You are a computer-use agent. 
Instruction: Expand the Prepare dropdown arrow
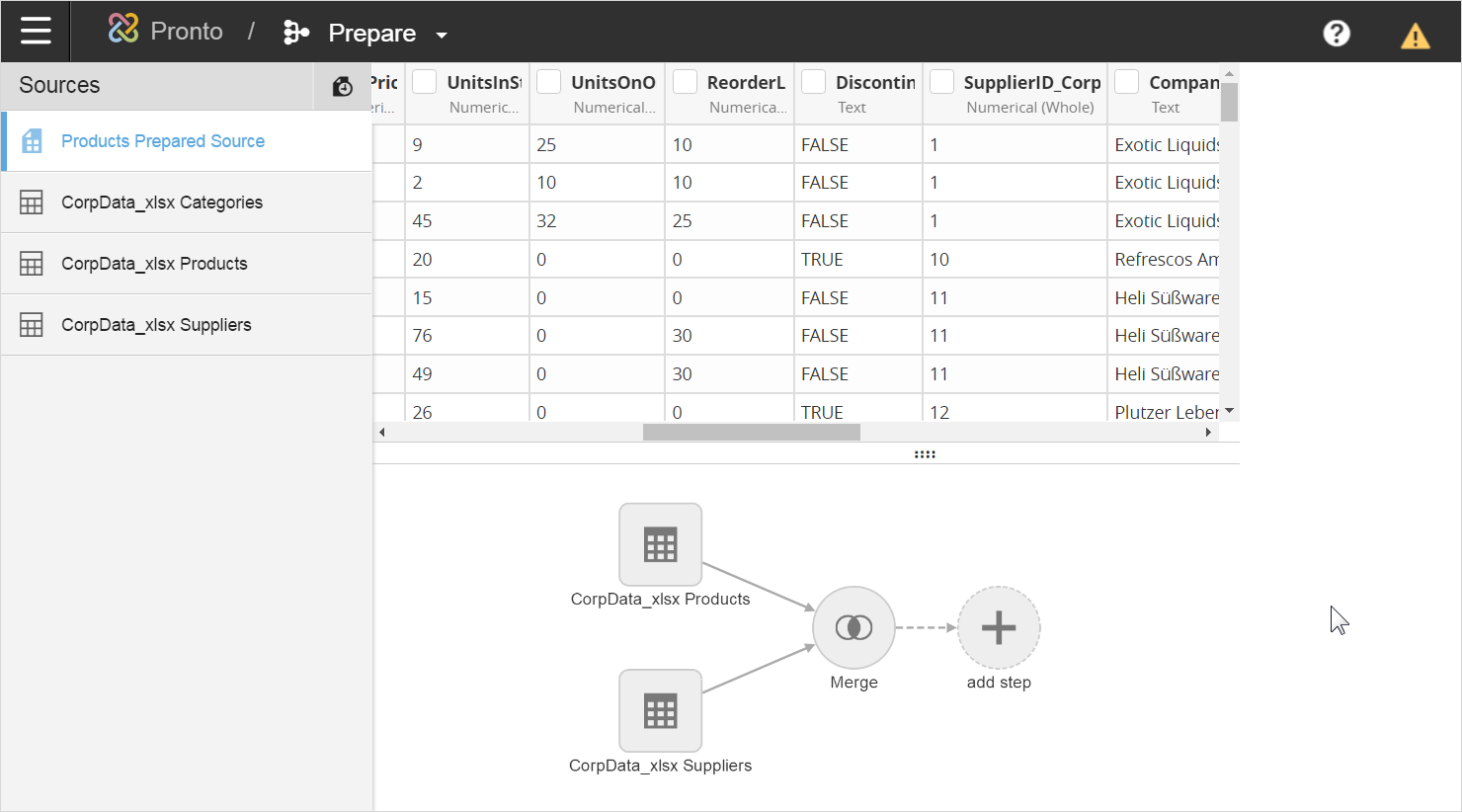442,36
